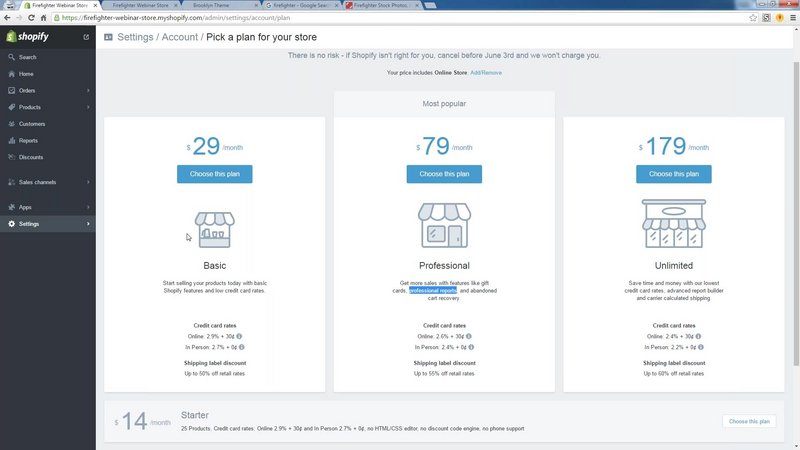
Task: Choose the $14 Starter plan
Action: pyautogui.click(x=749, y=421)
